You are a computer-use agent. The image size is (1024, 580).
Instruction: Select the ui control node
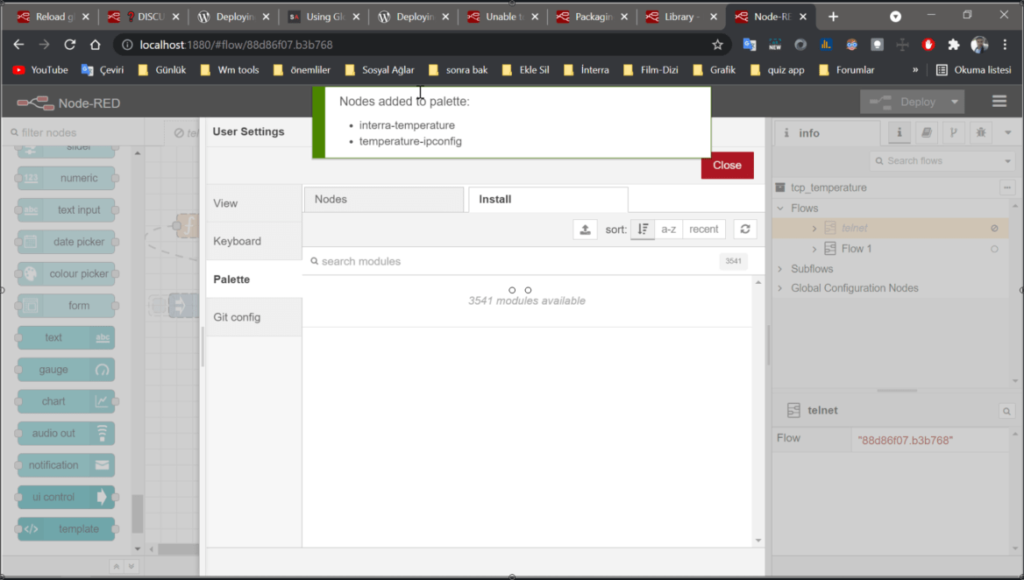pos(66,497)
